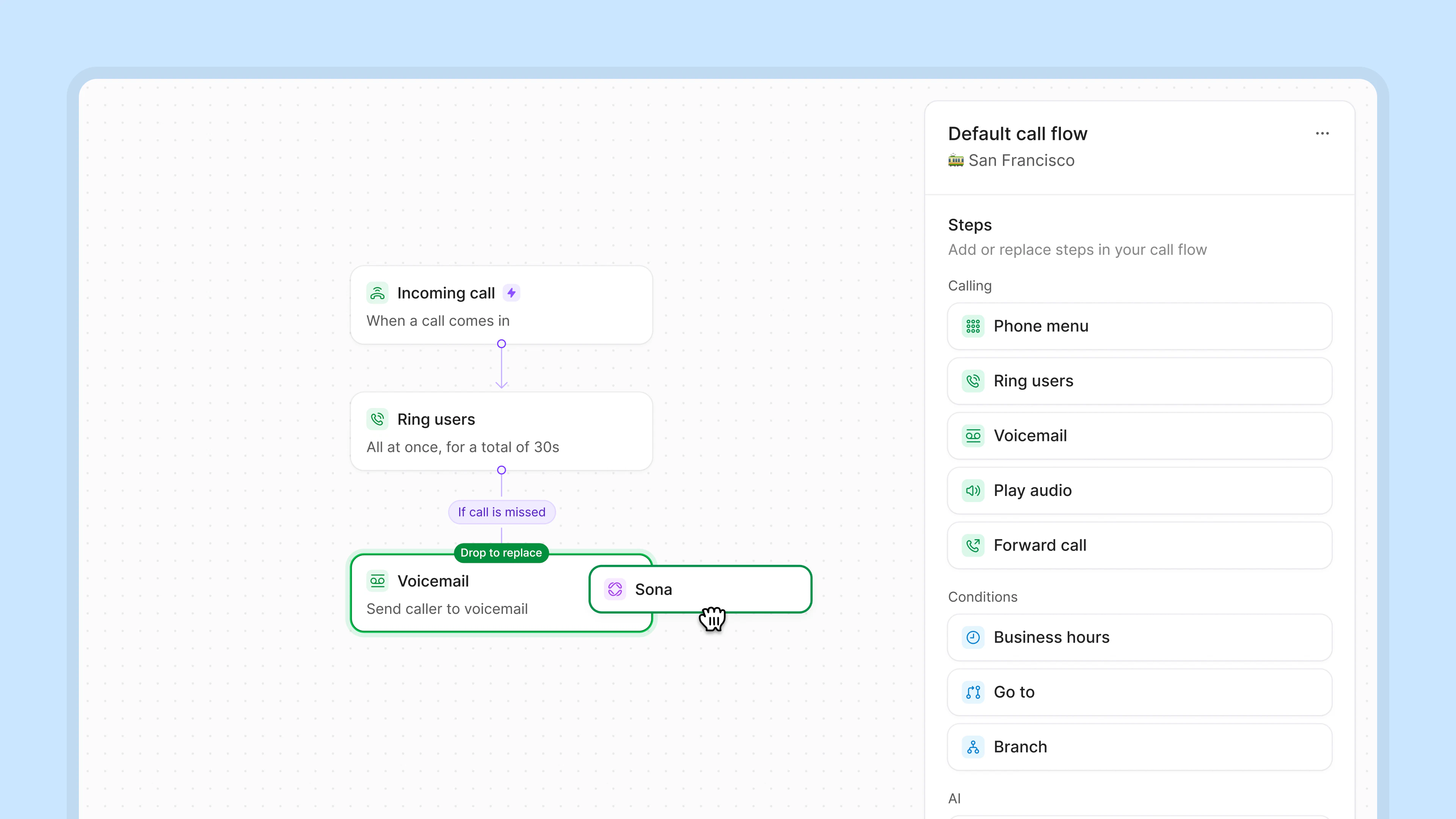Image resolution: width=1456 pixels, height=819 pixels.
Task: Click the Business hours clock icon
Action: pos(973,637)
